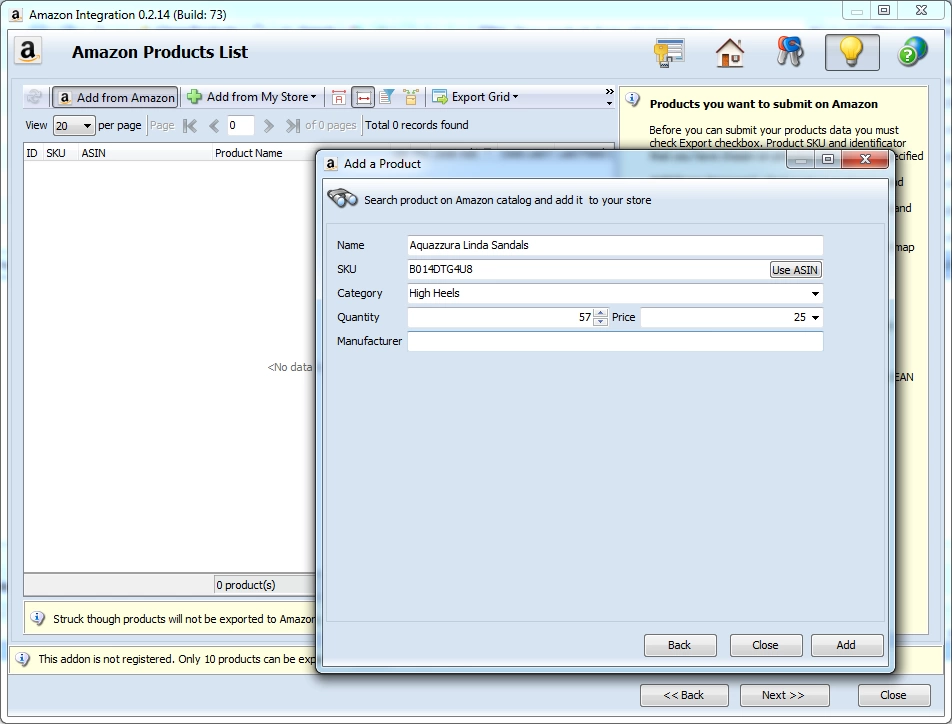The width and height of the screenshot is (952, 724).
Task: Click the Amazon logo in header
Action: pyautogui.click(x=28, y=51)
